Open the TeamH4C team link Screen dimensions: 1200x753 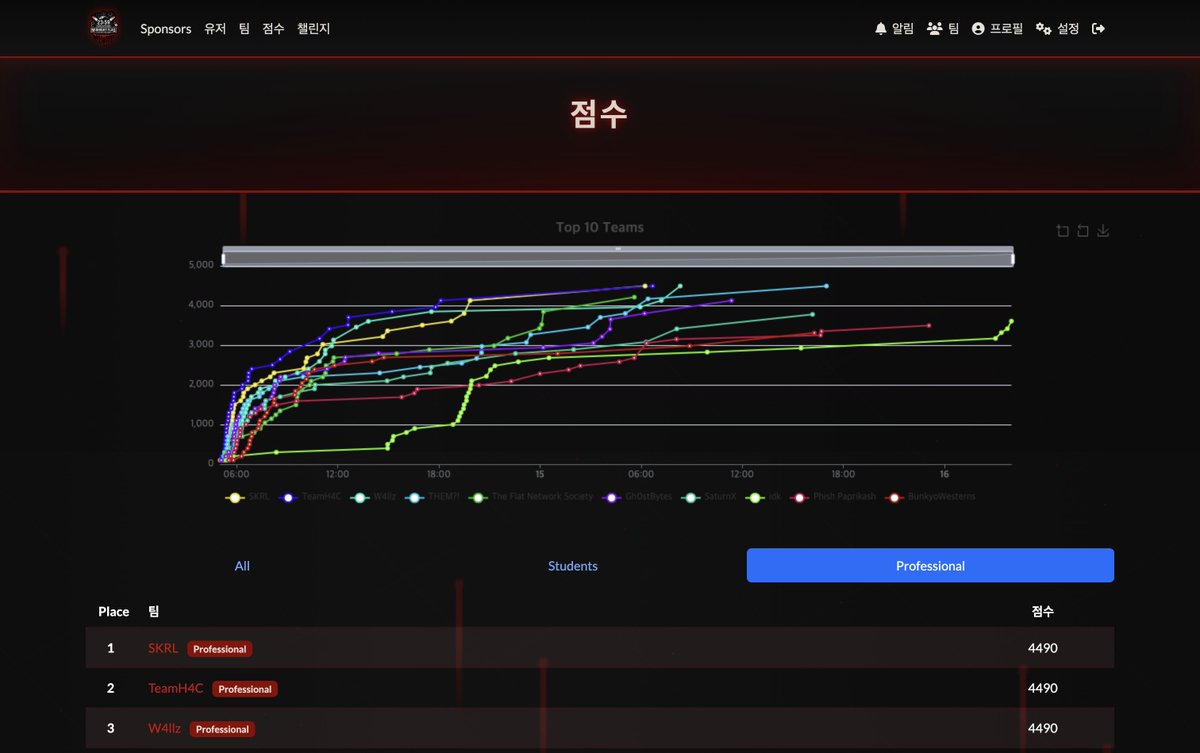point(175,688)
